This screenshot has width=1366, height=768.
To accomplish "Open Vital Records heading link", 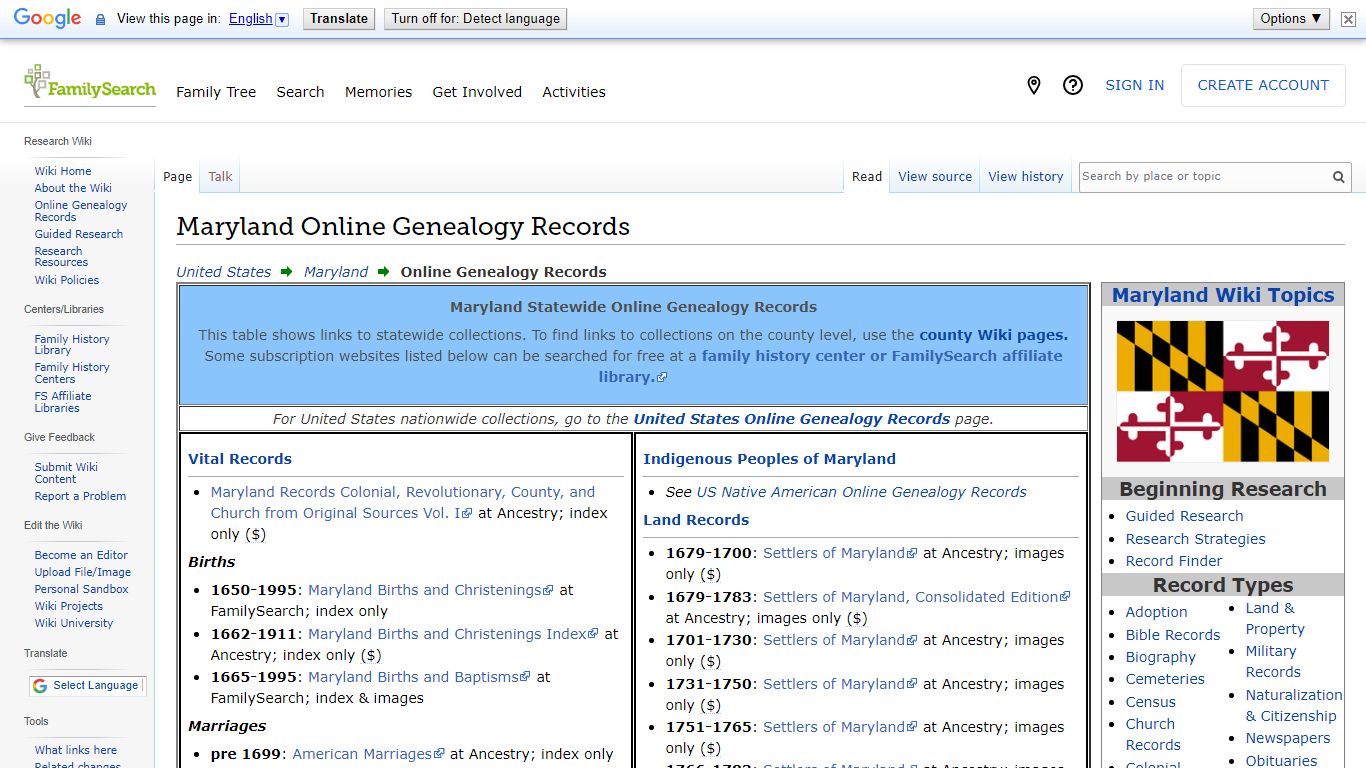I will [x=240, y=459].
